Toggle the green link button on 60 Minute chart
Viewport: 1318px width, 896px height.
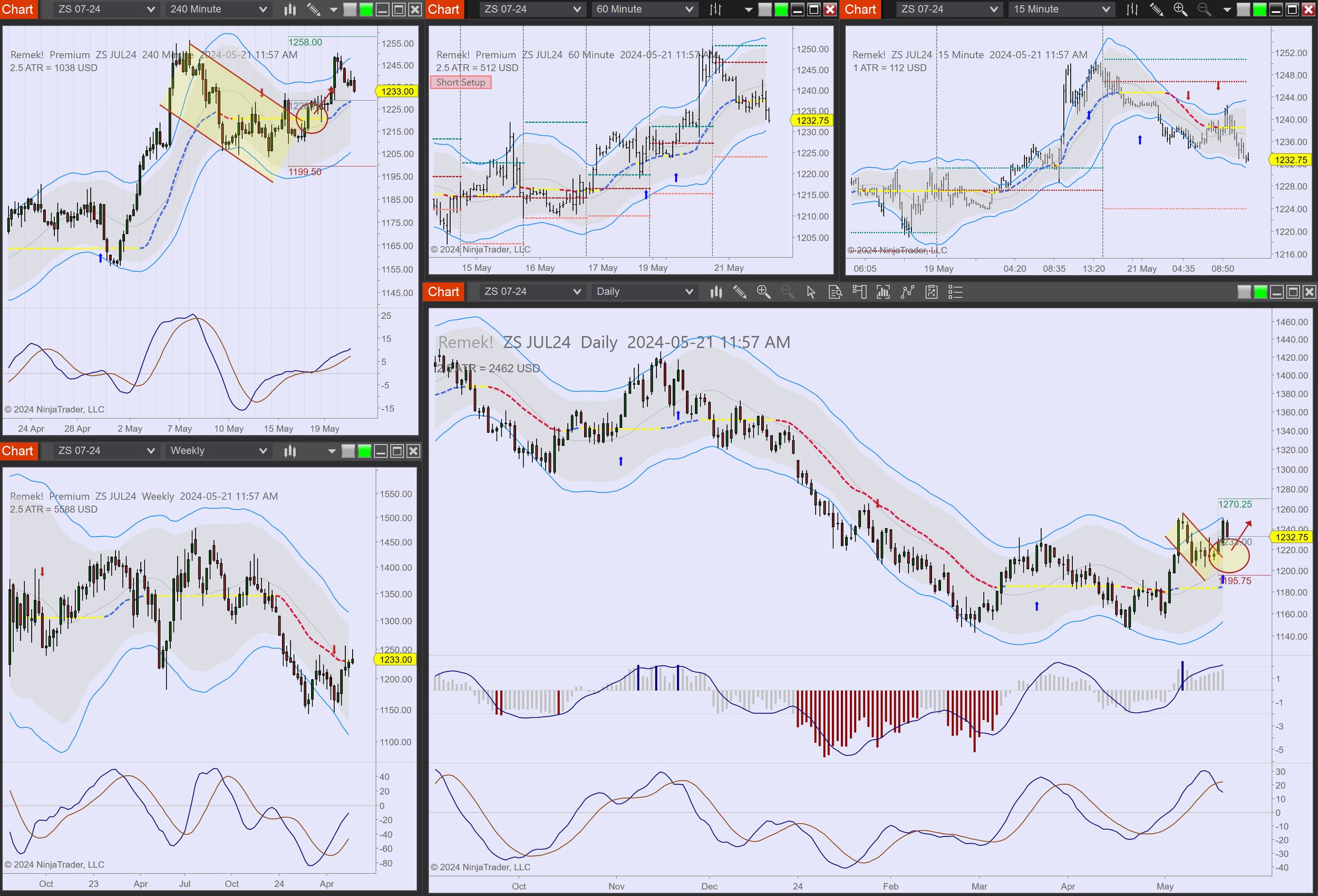(781, 9)
